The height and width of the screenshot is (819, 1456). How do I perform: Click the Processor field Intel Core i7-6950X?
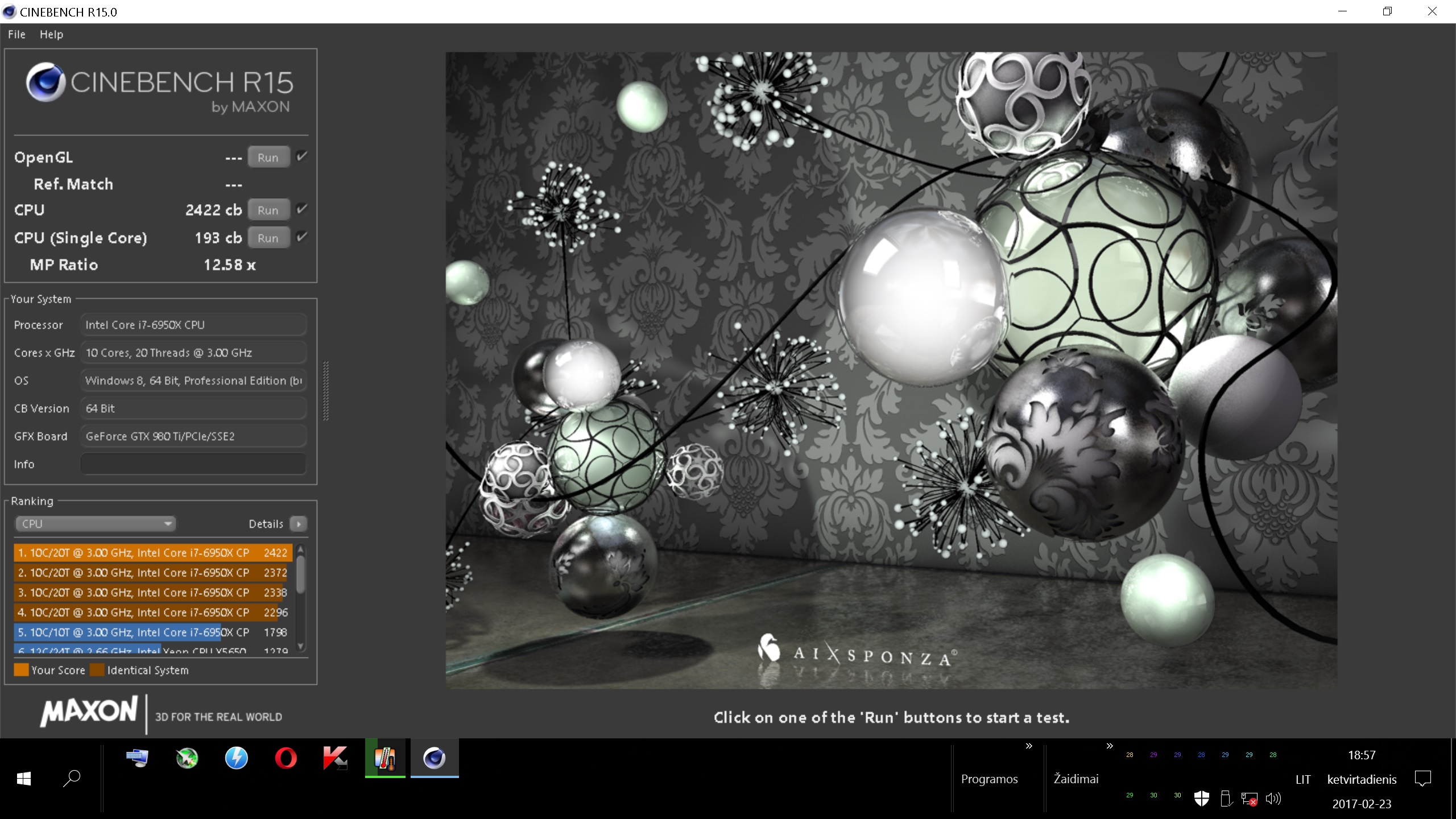click(x=193, y=325)
